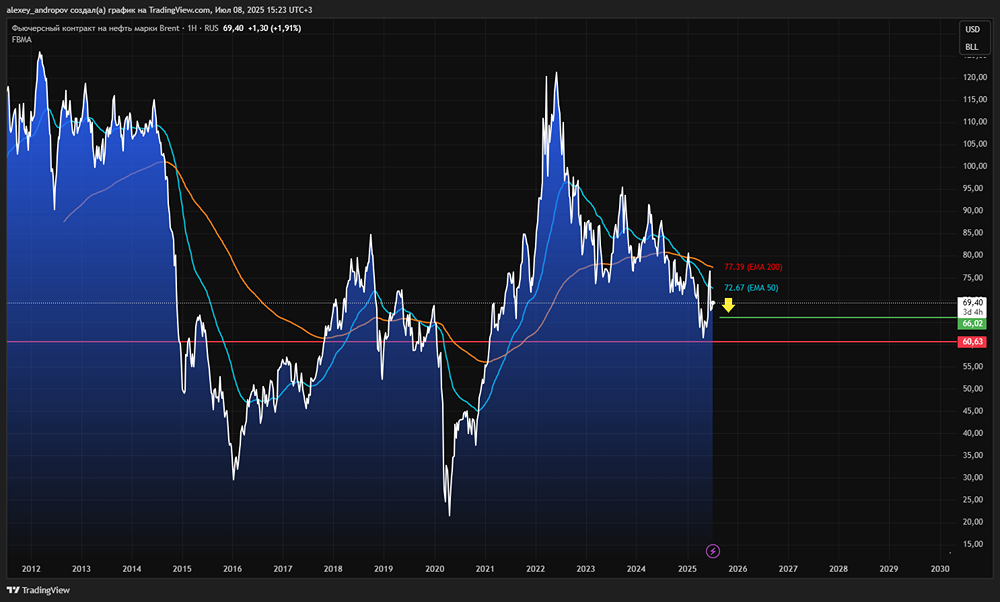
Task: Click the 2020 label on the time axis
Action: coord(434,569)
